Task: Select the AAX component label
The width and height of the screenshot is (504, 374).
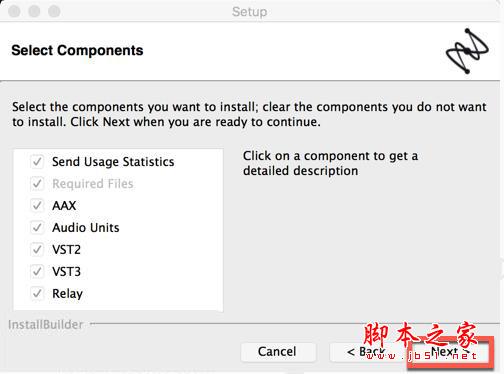Action: (64, 206)
